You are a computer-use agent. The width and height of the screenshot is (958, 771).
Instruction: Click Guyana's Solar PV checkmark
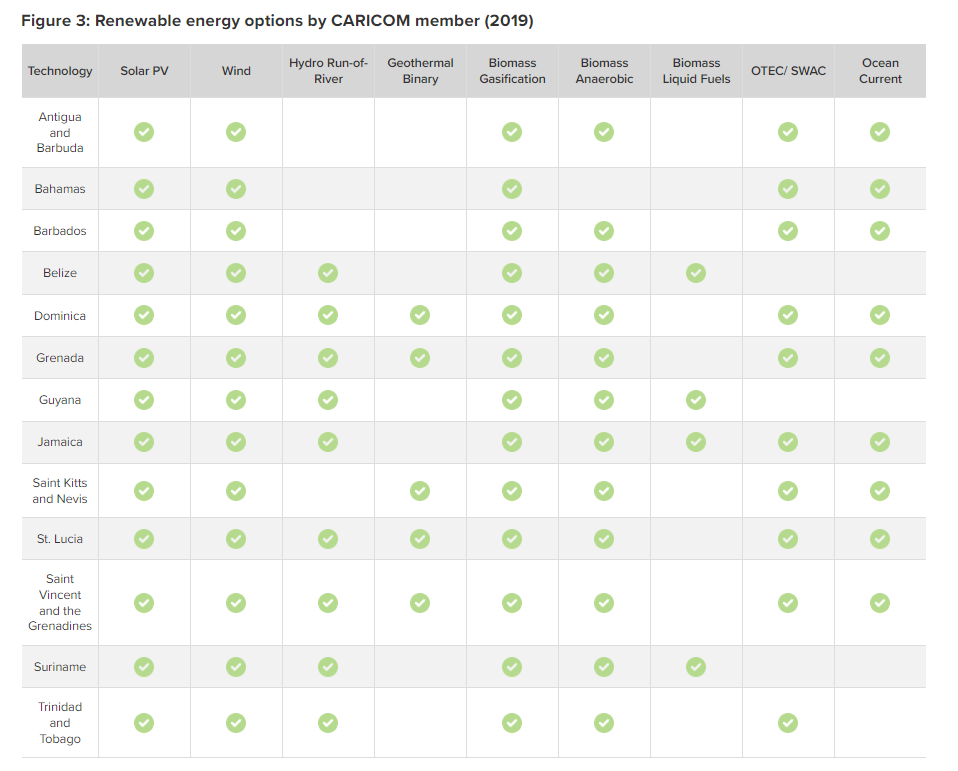[x=144, y=400]
